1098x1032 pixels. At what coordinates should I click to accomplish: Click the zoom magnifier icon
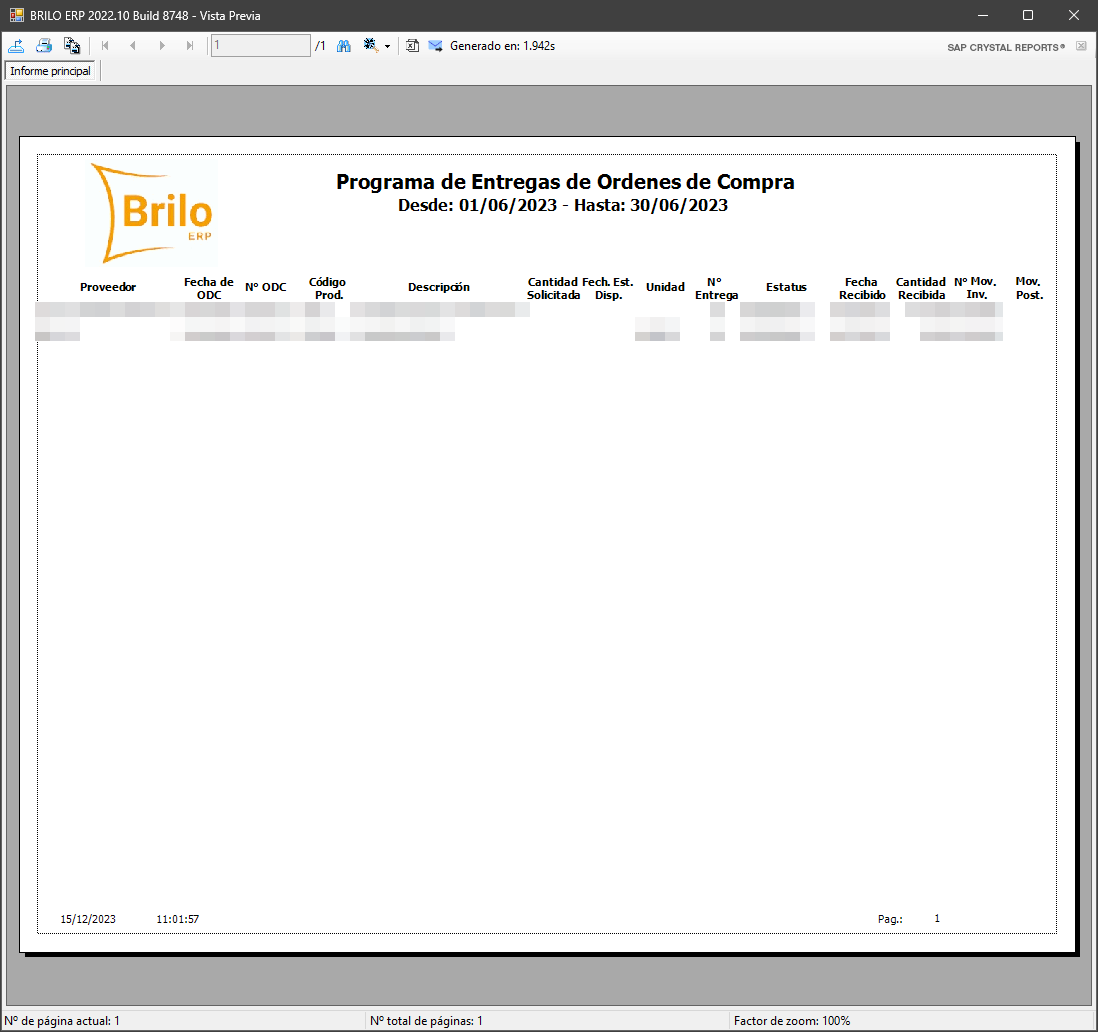point(369,45)
